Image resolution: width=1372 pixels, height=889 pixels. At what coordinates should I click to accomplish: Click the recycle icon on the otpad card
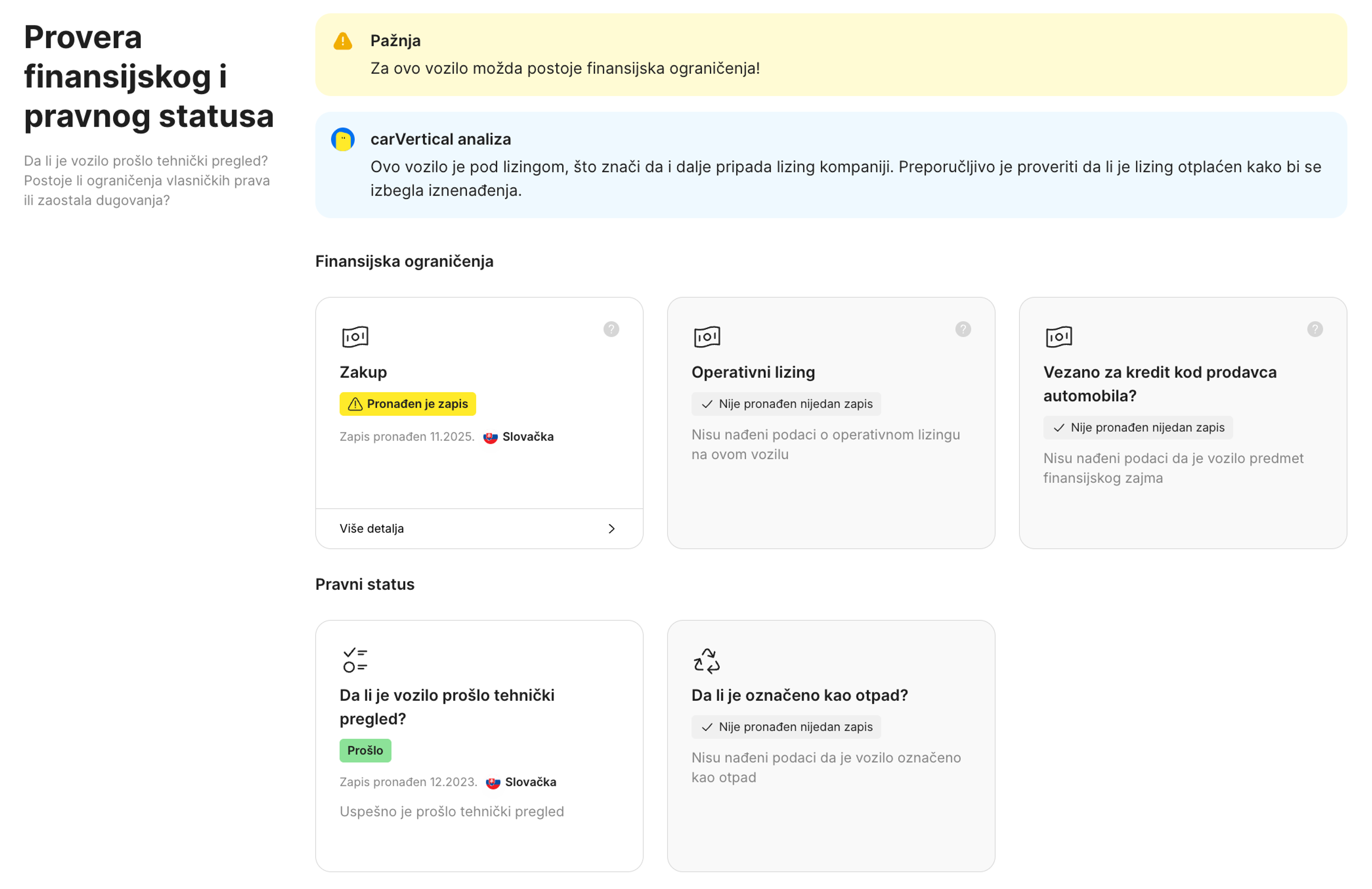point(707,660)
